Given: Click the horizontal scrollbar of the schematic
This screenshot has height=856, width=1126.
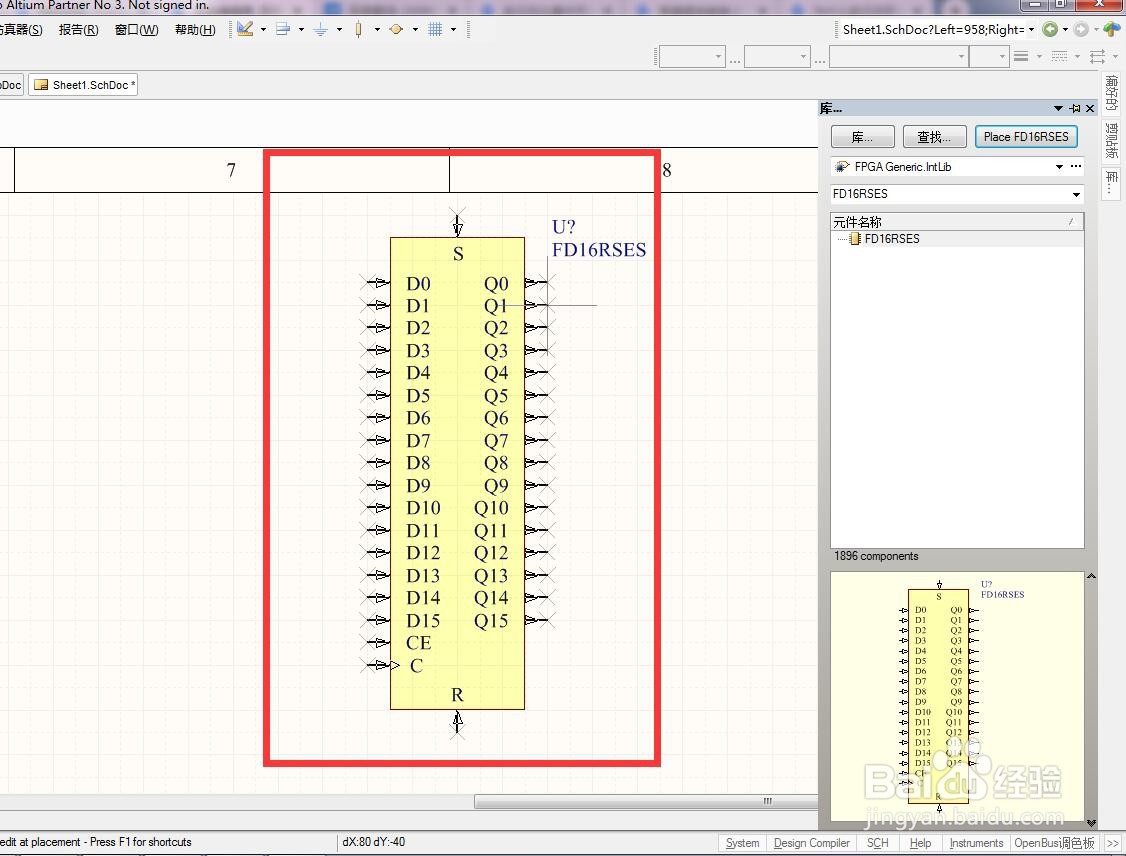Looking at the screenshot, I should [646, 801].
